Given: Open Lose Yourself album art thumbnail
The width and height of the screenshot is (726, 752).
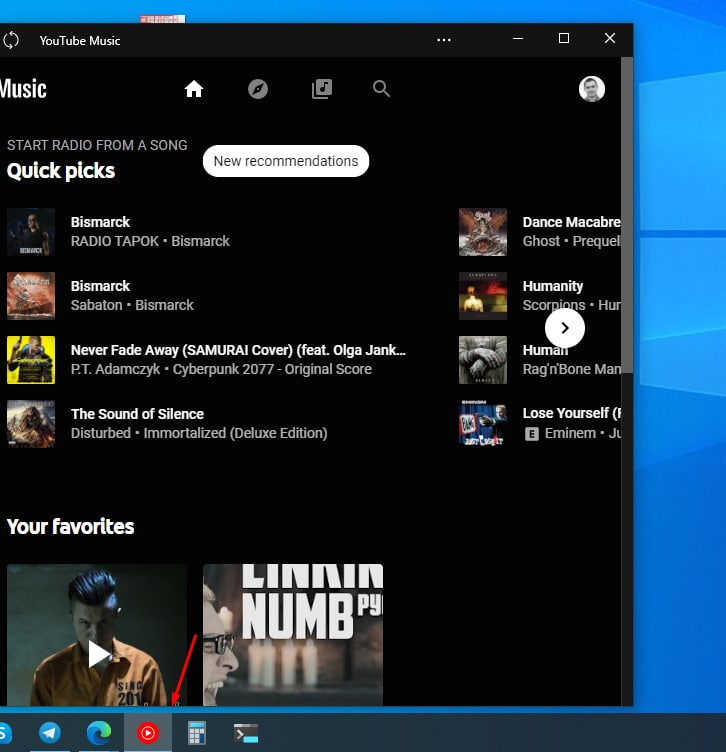Looking at the screenshot, I should 483,424.
